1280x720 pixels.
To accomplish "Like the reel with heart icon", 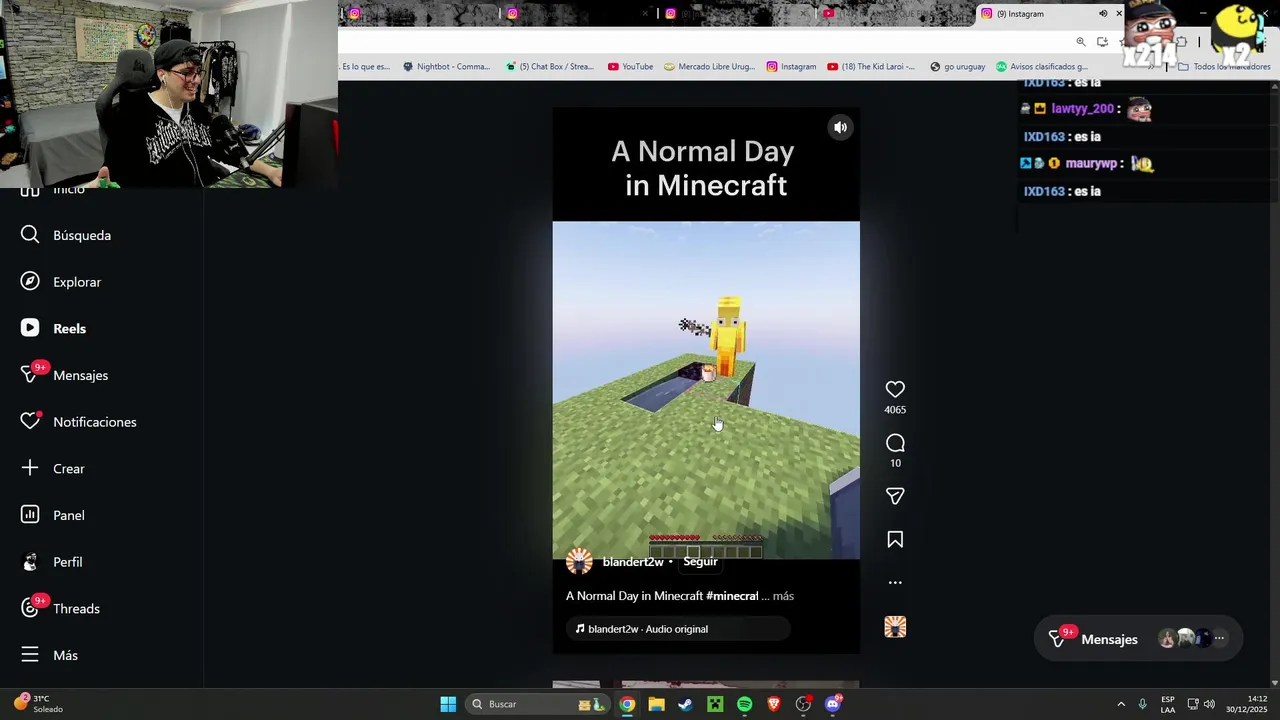I will (x=895, y=389).
